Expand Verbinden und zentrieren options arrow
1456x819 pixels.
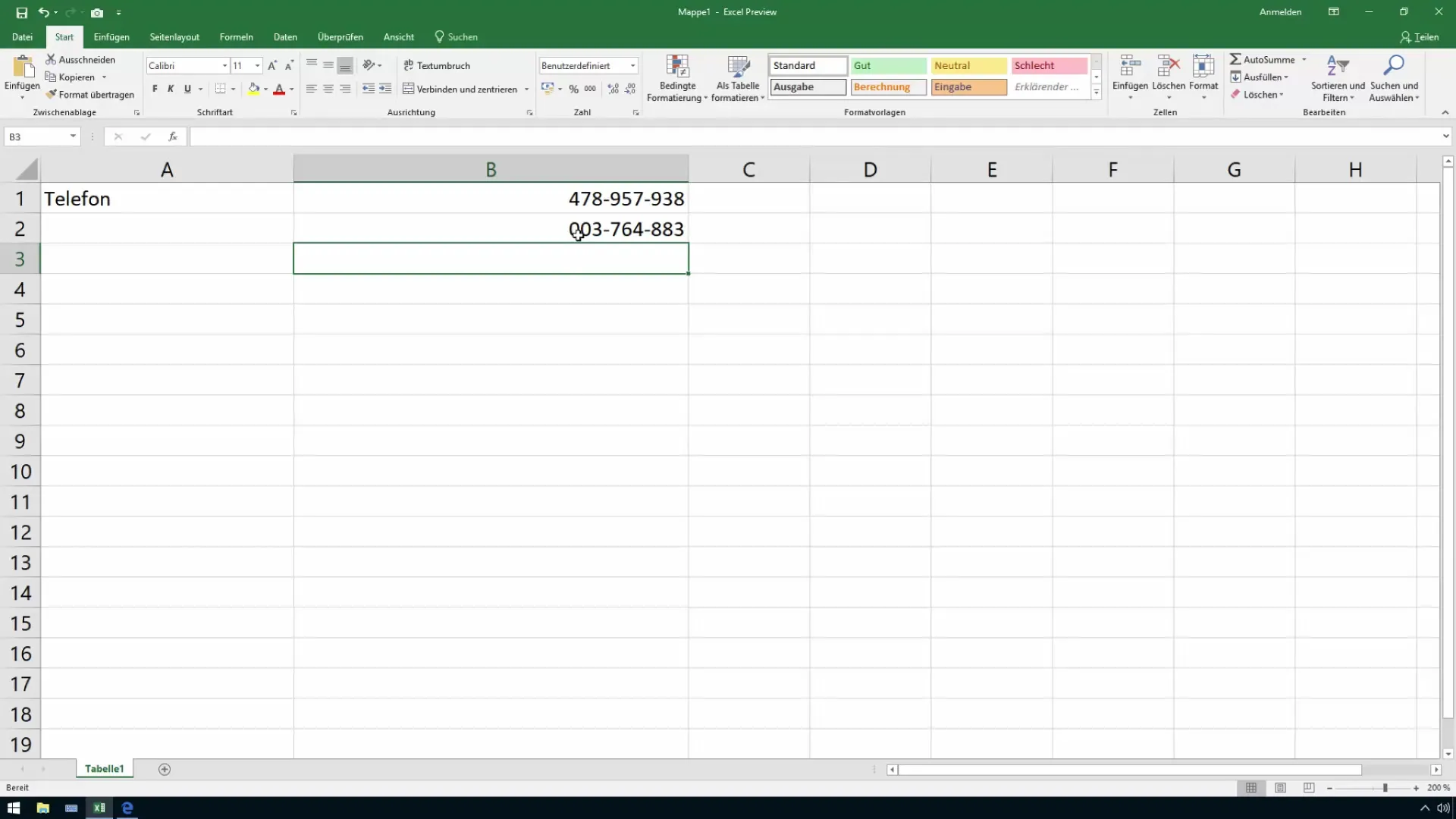coord(526,89)
